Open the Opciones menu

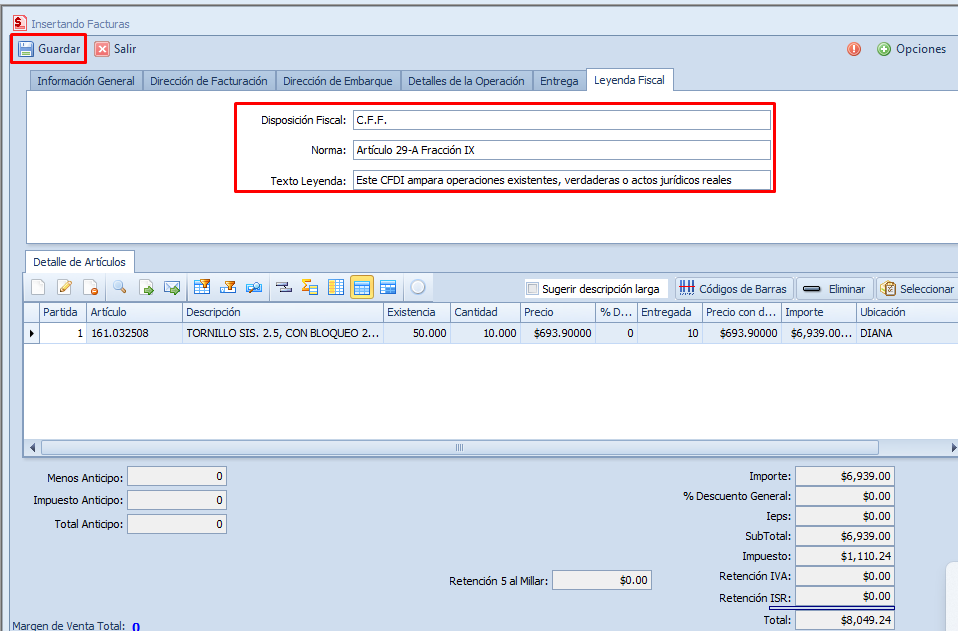pos(911,49)
